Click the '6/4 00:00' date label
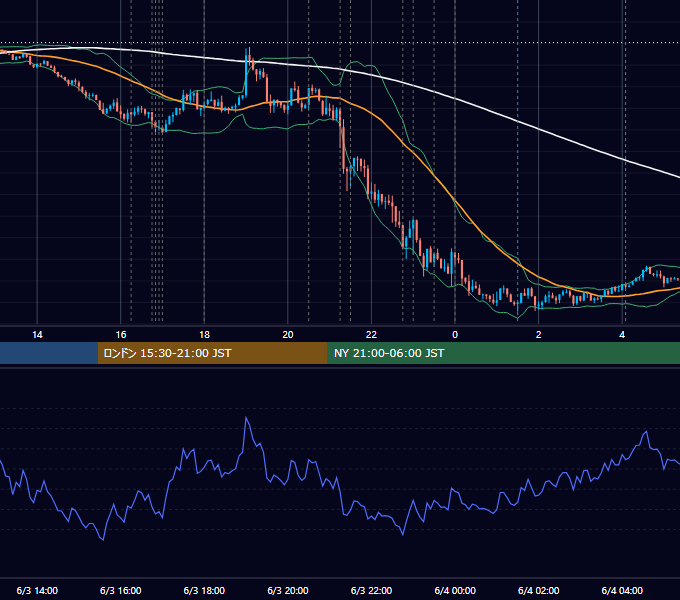Viewport: 680px width, 600px height. (455, 590)
